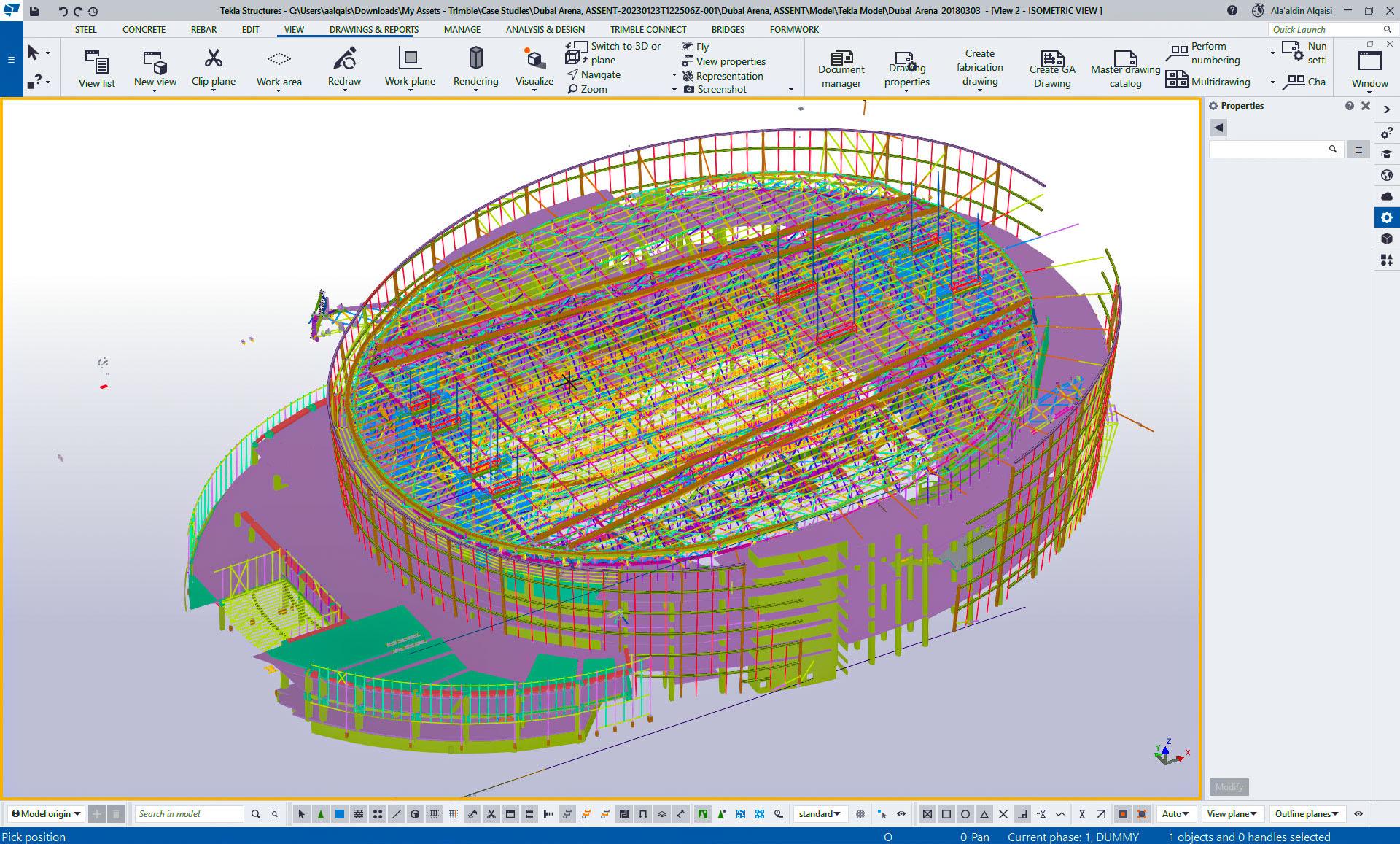The image size is (1400, 844).
Task: Open the standard selection filter dropdown
Action: pos(819,814)
